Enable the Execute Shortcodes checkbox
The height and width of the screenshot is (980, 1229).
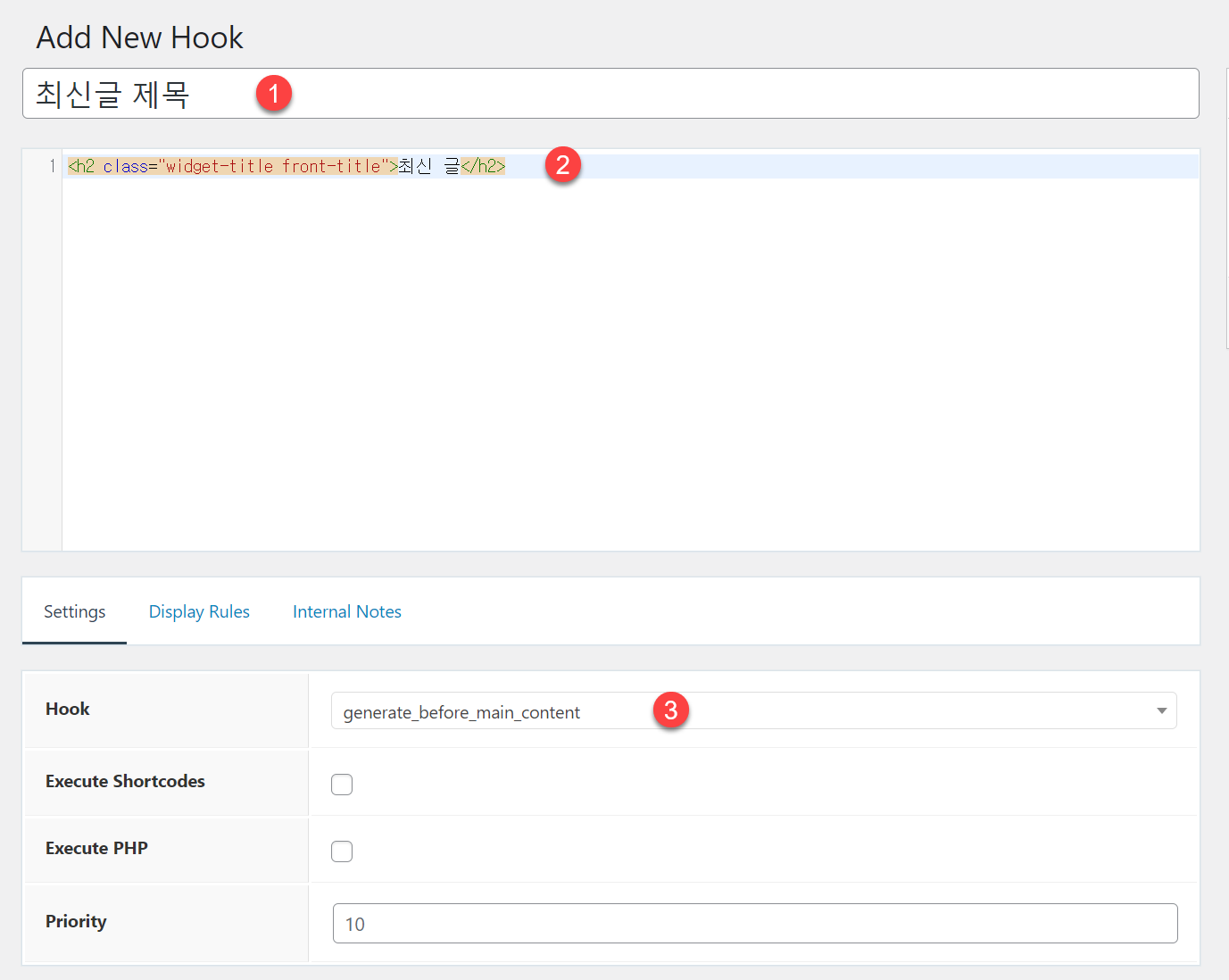coord(342,785)
